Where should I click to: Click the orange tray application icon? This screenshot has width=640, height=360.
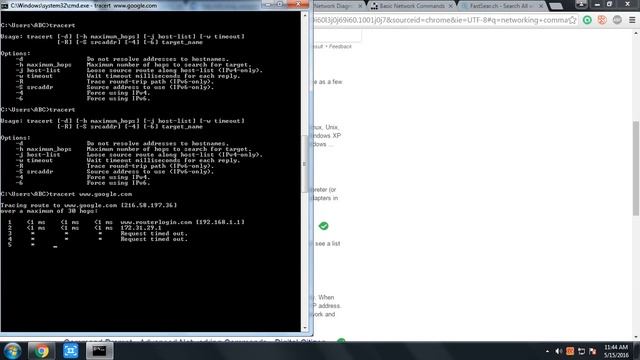pyautogui.click(x=570, y=351)
